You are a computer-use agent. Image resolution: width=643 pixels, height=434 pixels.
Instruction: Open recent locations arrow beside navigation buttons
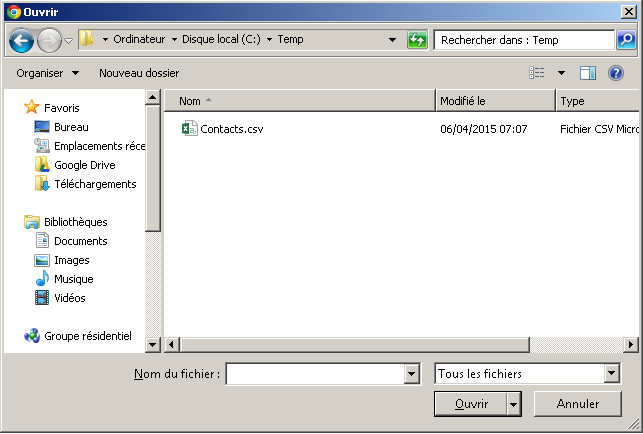click(68, 41)
